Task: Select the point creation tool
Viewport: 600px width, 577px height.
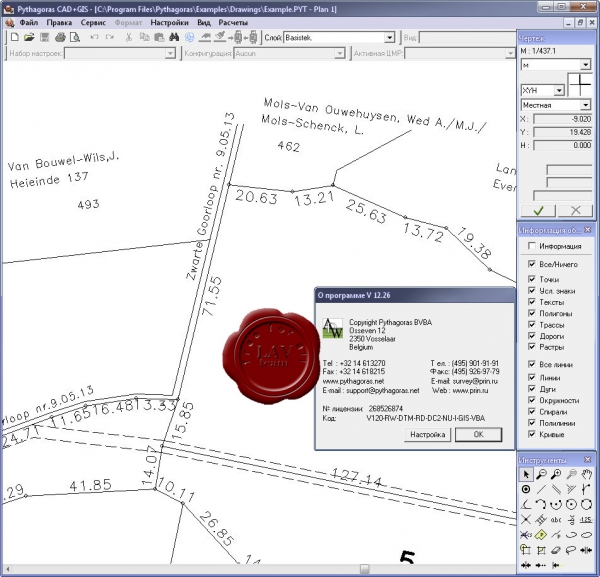Action: point(526,489)
